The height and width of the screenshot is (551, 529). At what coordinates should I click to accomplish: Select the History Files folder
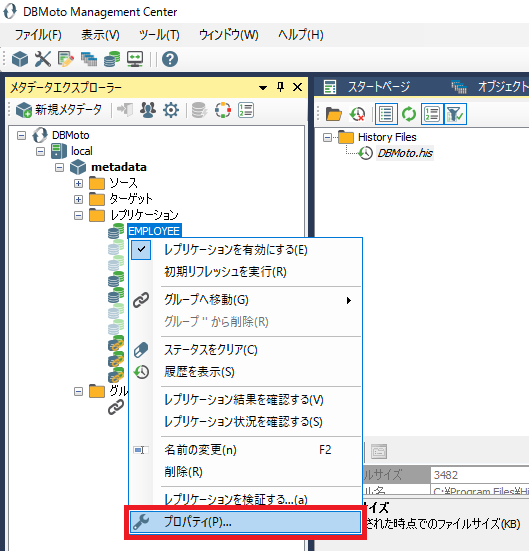pyautogui.click(x=387, y=137)
